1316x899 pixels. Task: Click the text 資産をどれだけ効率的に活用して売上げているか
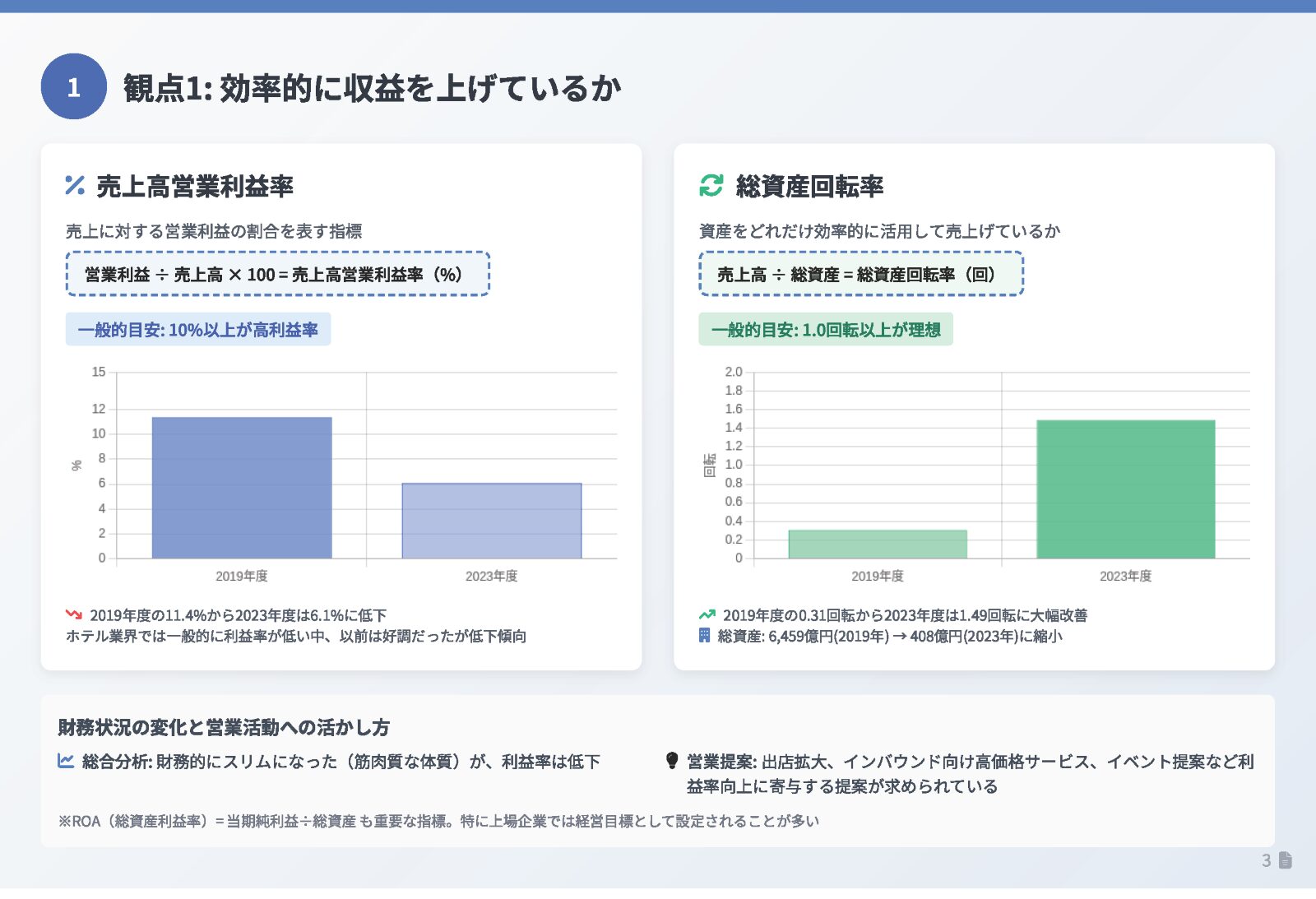880,231
